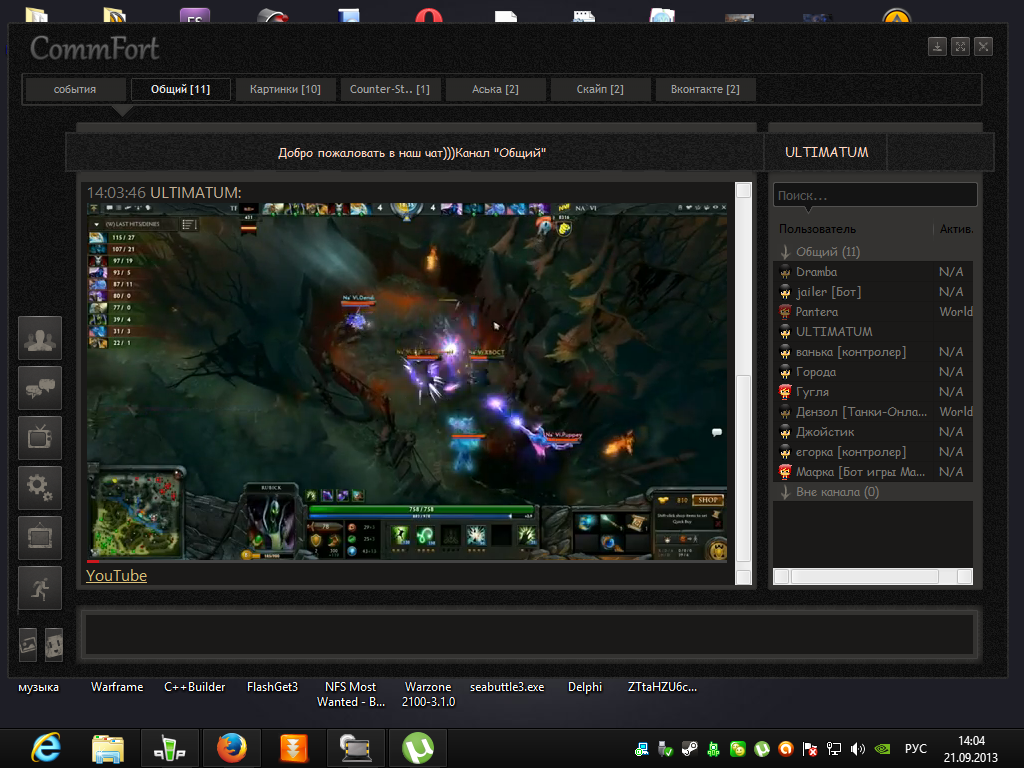Image resolution: width=1024 pixels, height=768 pixels.
Task: Click the user list horizontal scrollbar
Action: point(865,577)
